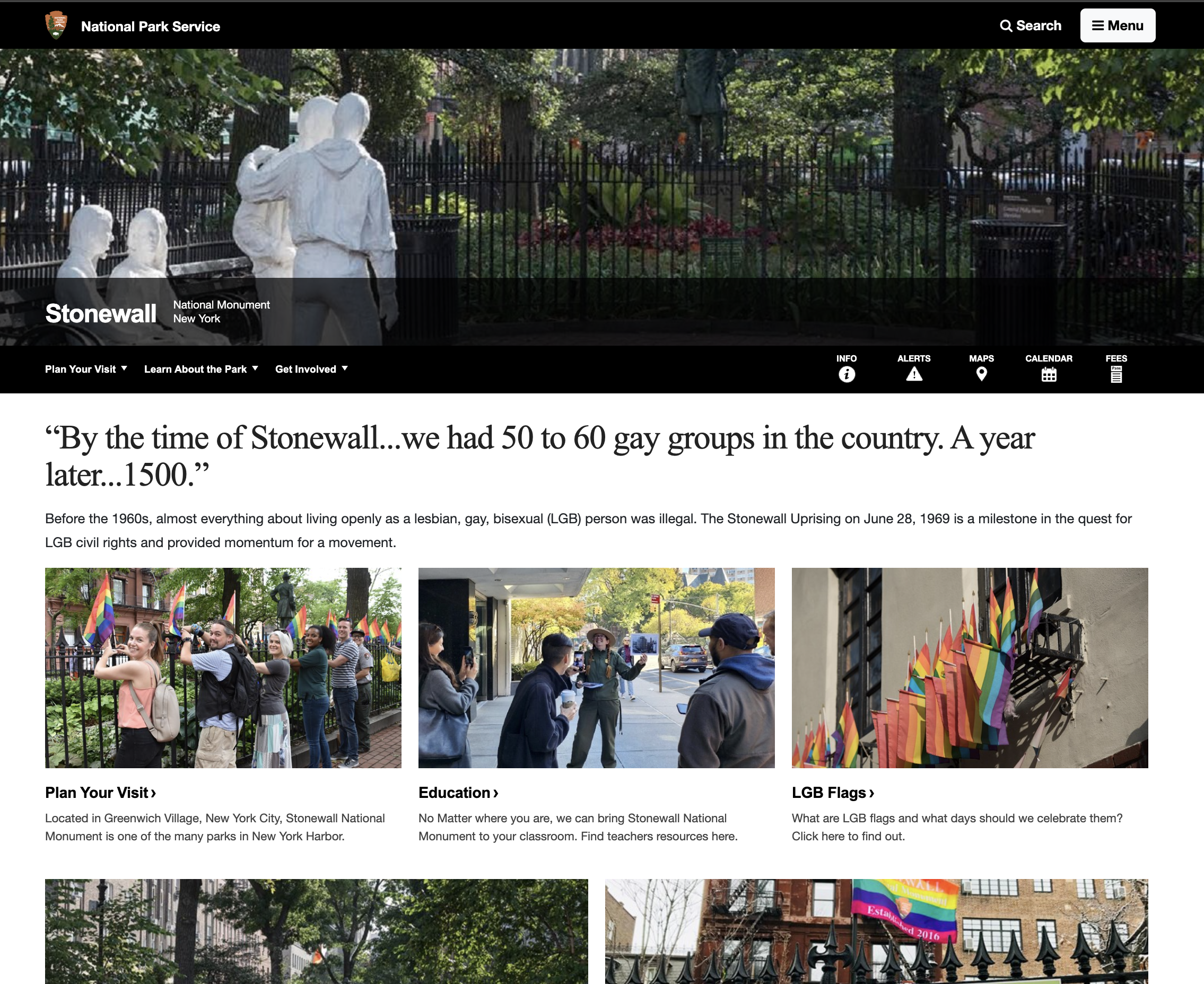
Task: Open the Calendar grid icon
Action: 1049,375
